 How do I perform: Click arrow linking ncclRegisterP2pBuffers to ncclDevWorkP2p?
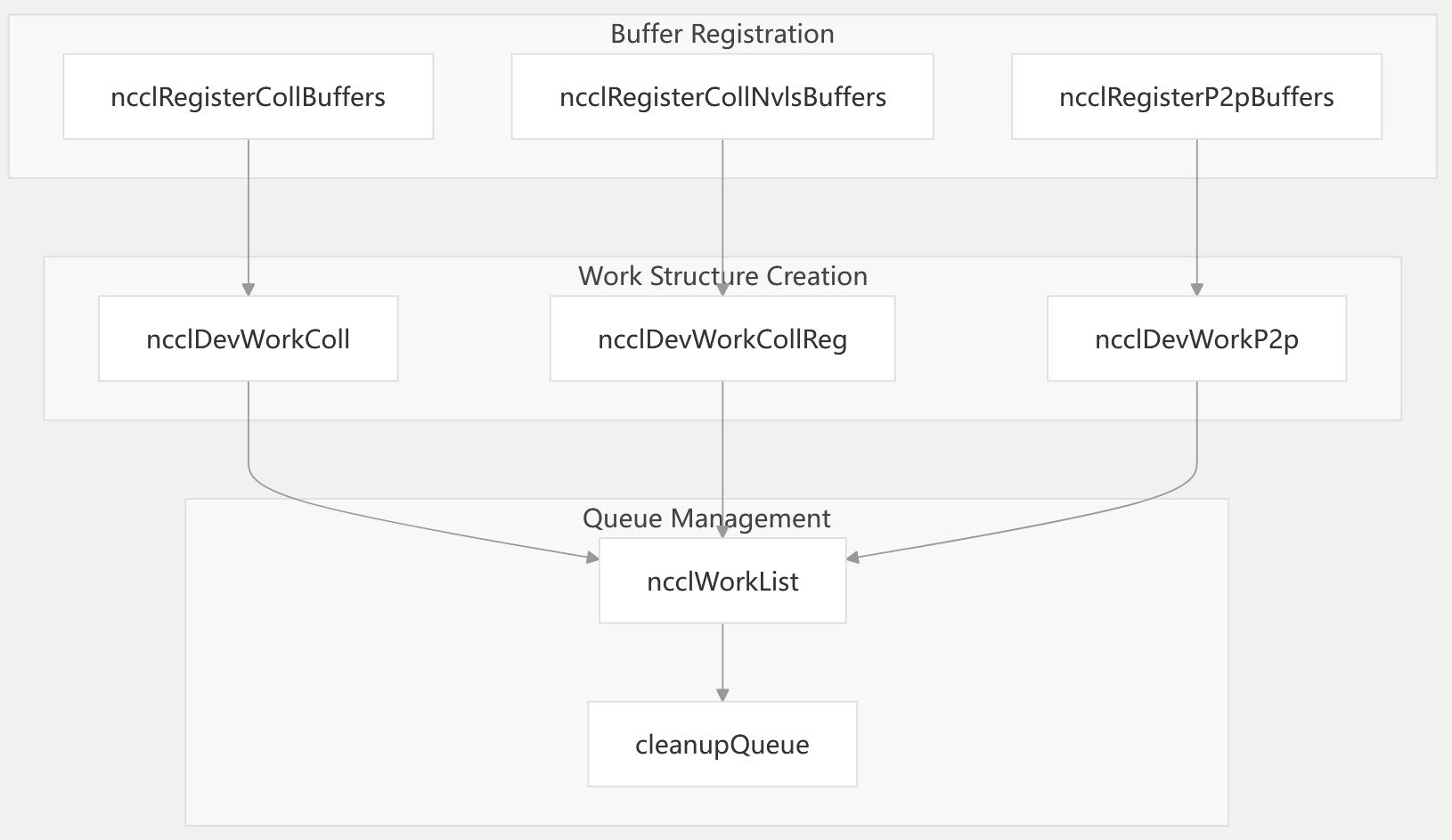tap(1196, 214)
